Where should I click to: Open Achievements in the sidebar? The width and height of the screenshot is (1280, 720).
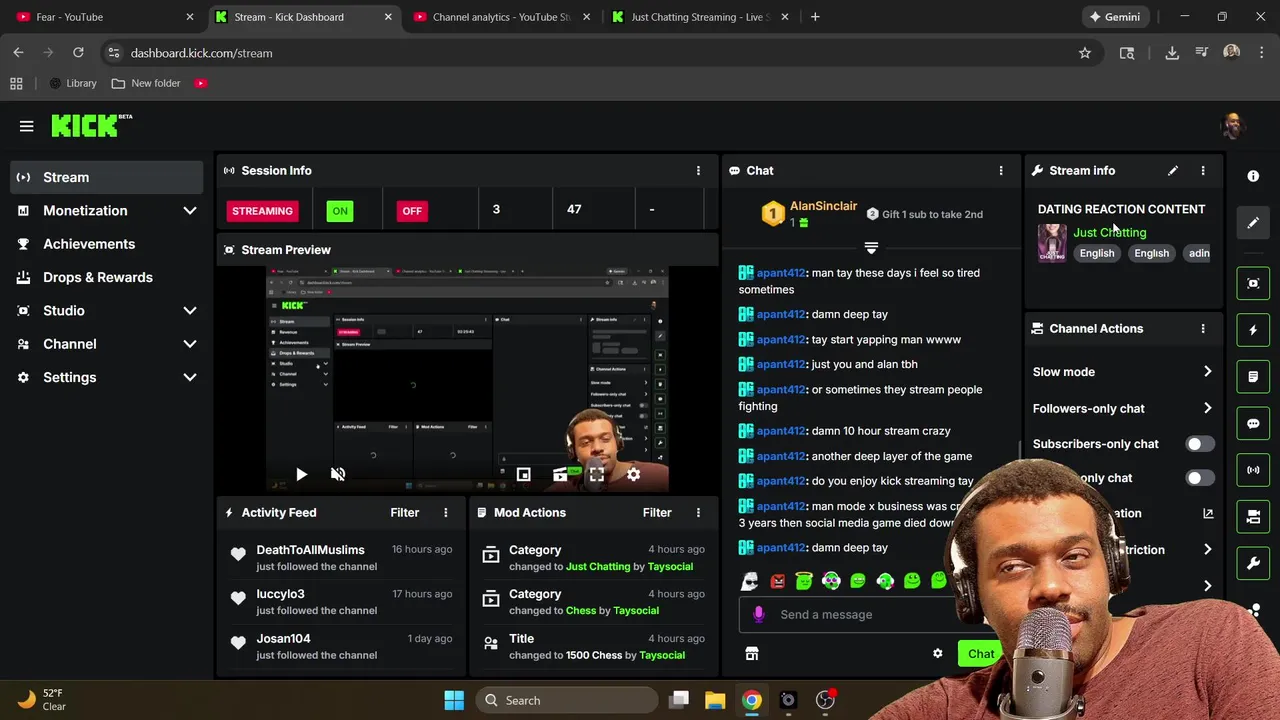click(107, 244)
